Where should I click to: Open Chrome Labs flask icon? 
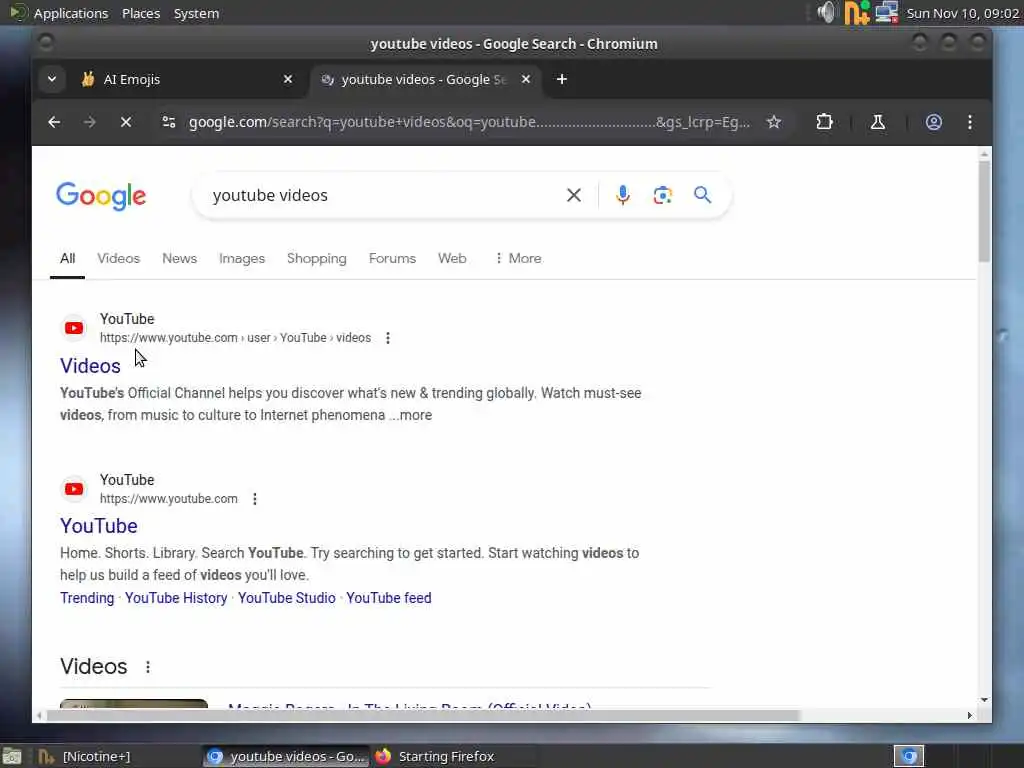pyautogui.click(x=878, y=122)
